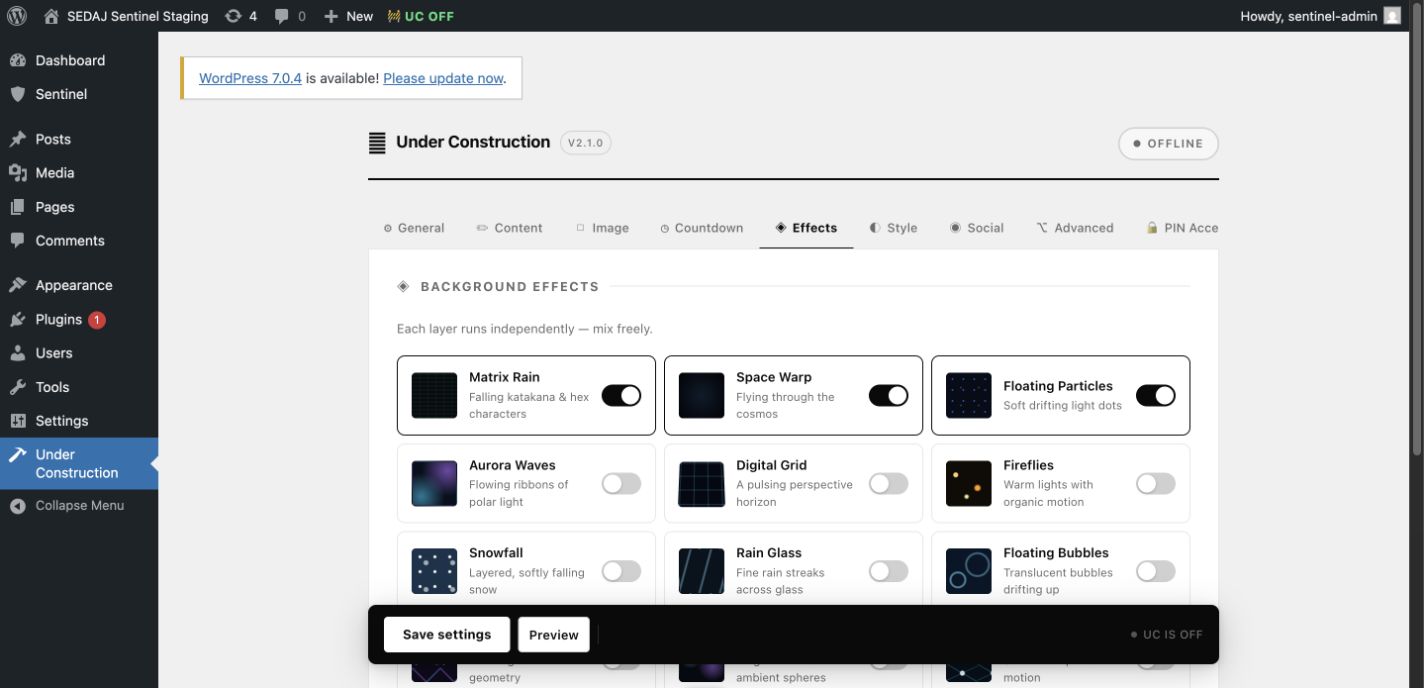Click the Aurora Waves preview thumbnail
This screenshot has height=688, width=1424.
coord(434,483)
